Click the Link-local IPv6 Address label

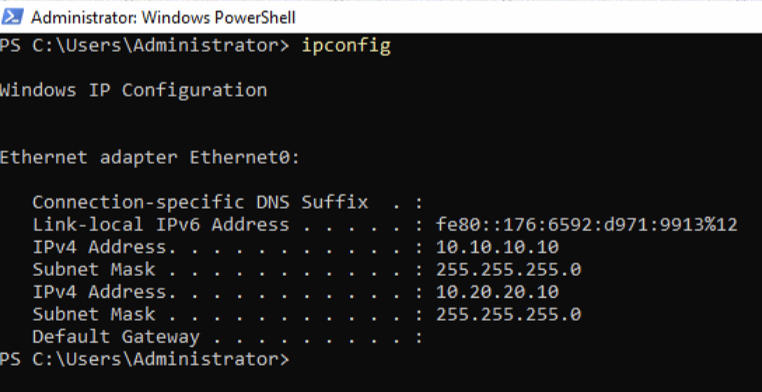(161, 224)
